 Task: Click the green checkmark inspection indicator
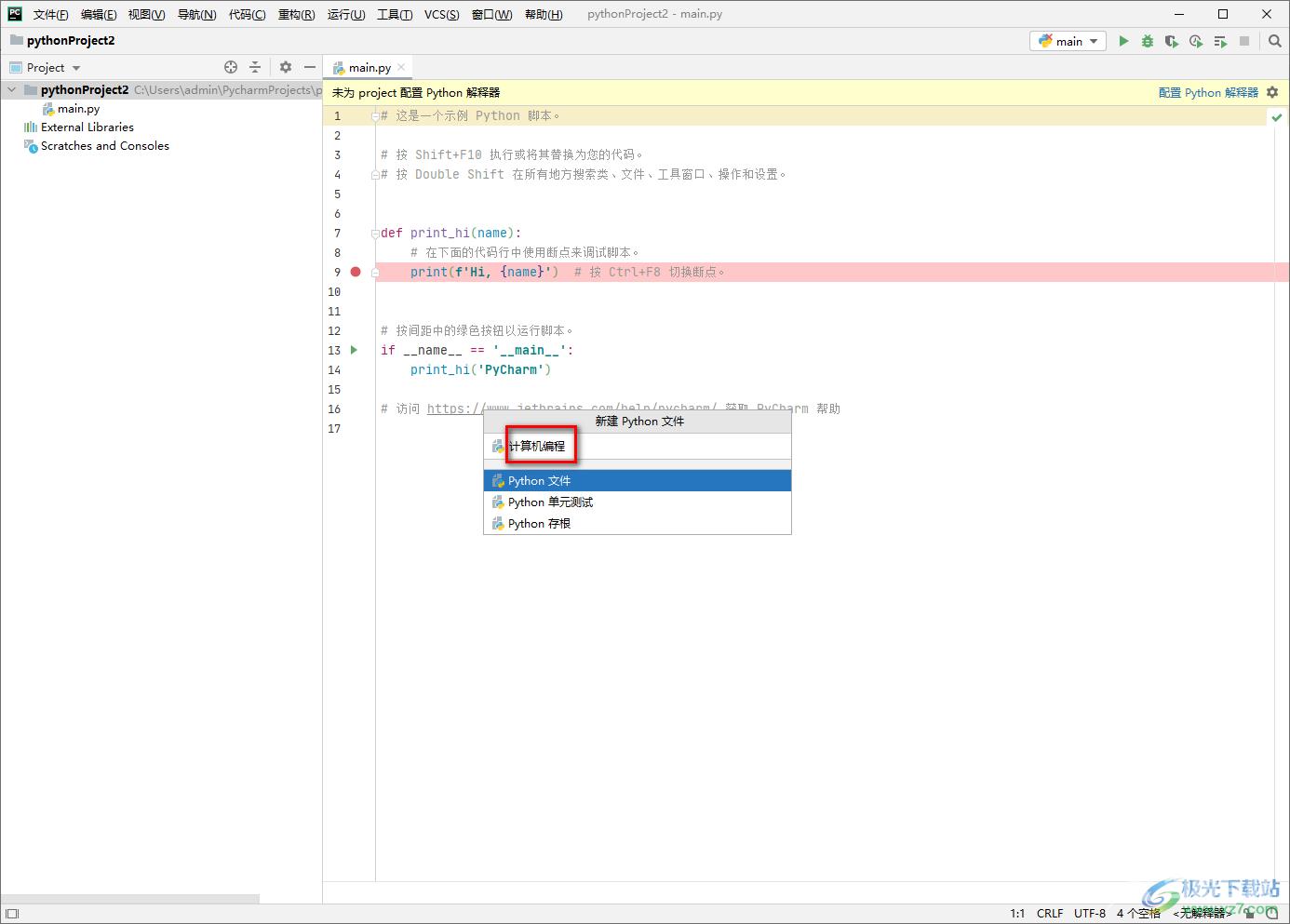(x=1276, y=116)
